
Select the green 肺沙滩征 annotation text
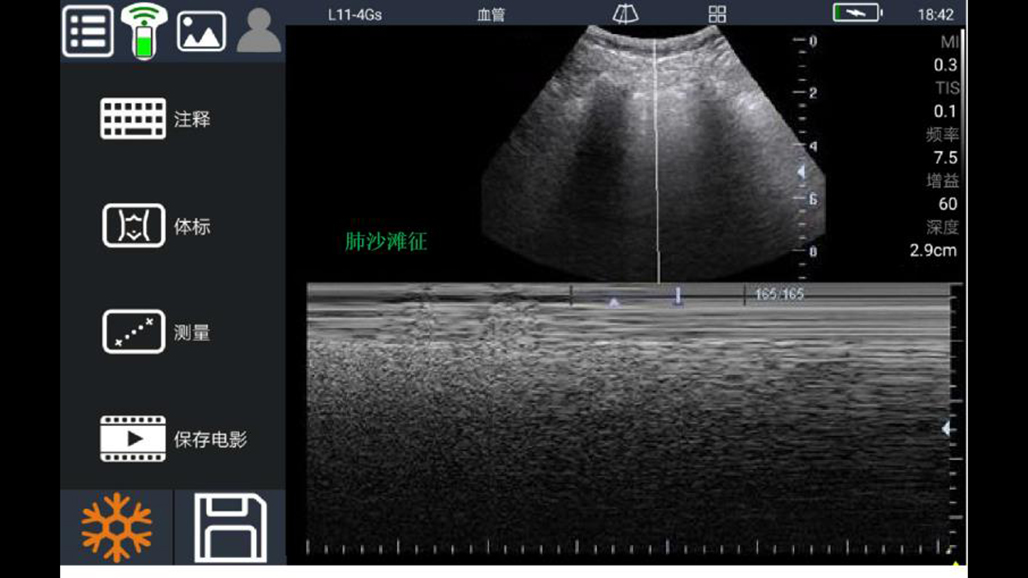[386, 241]
